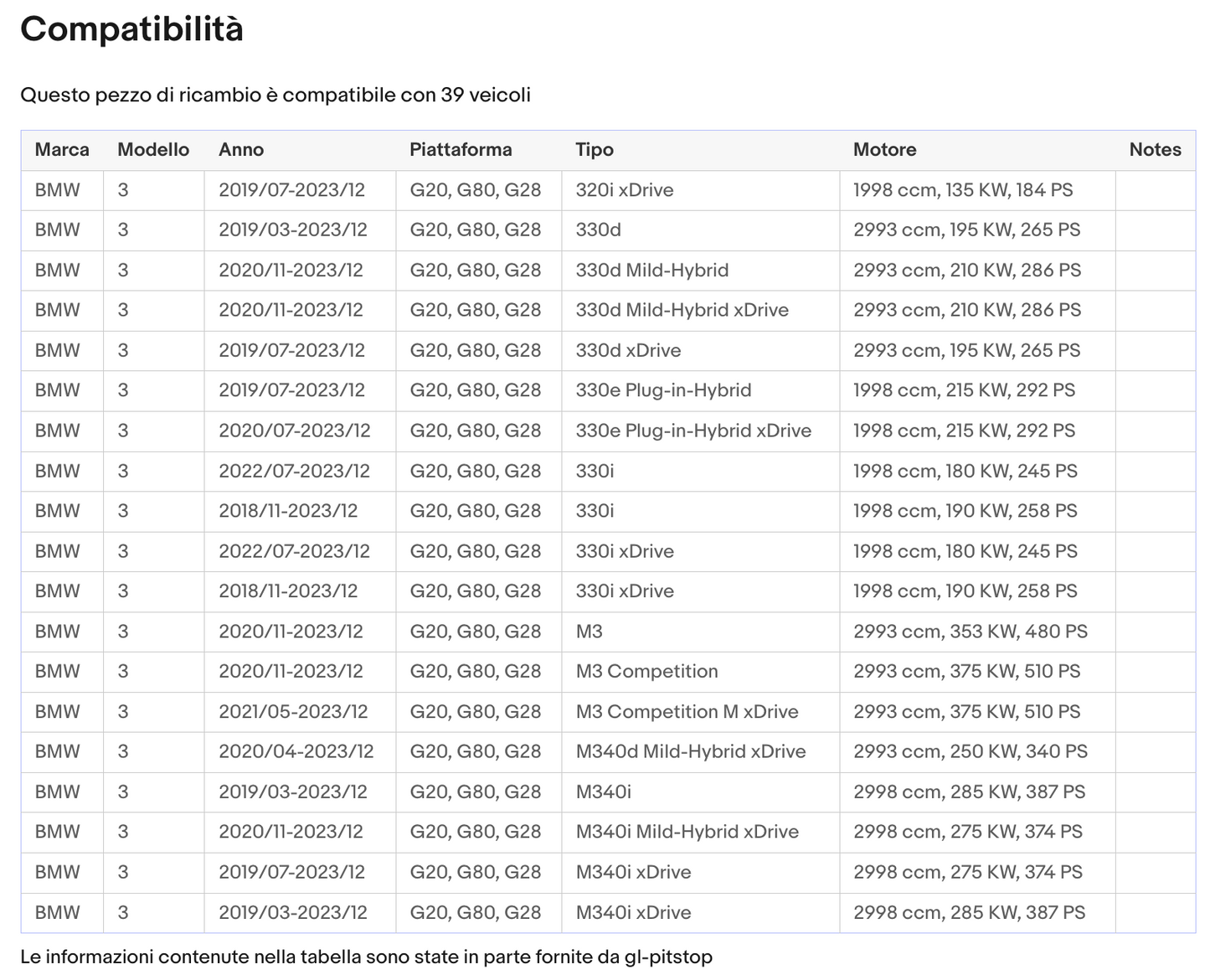Click the Compatibilità heading
The height and width of the screenshot is (980, 1210).
tap(131, 29)
